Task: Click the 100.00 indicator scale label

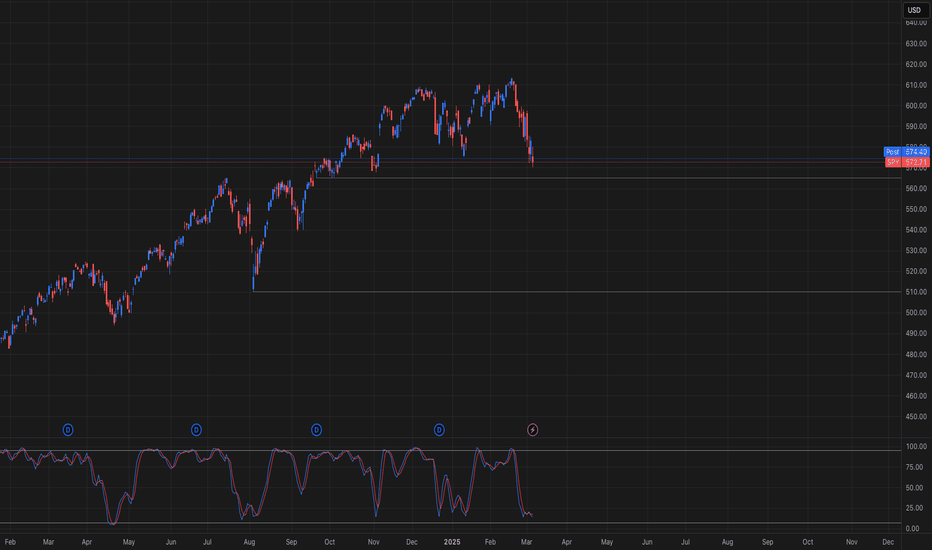Action: click(916, 447)
